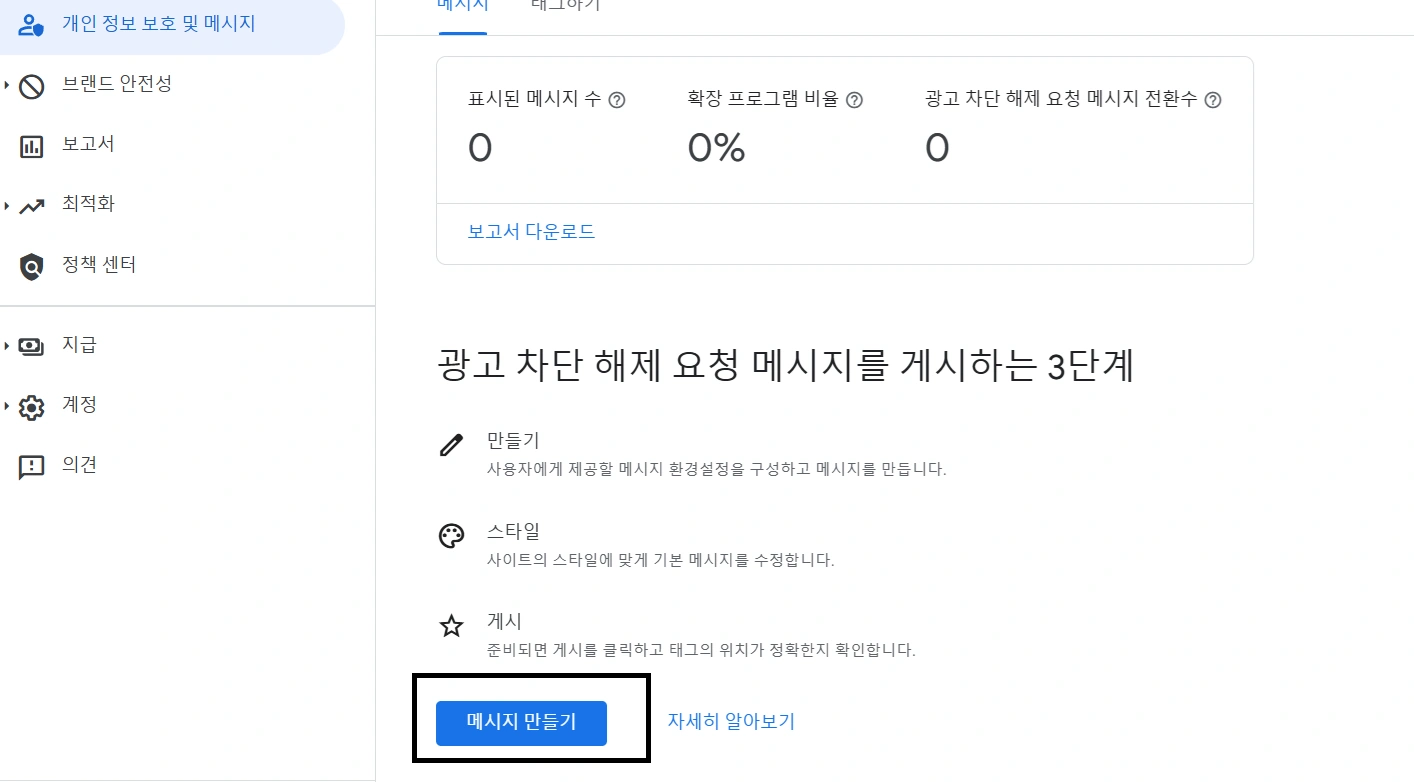Click the Optimization trending-arrow icon
Image resolution: width=1414 pixels, height=782 pixels.
coord(32,206)
